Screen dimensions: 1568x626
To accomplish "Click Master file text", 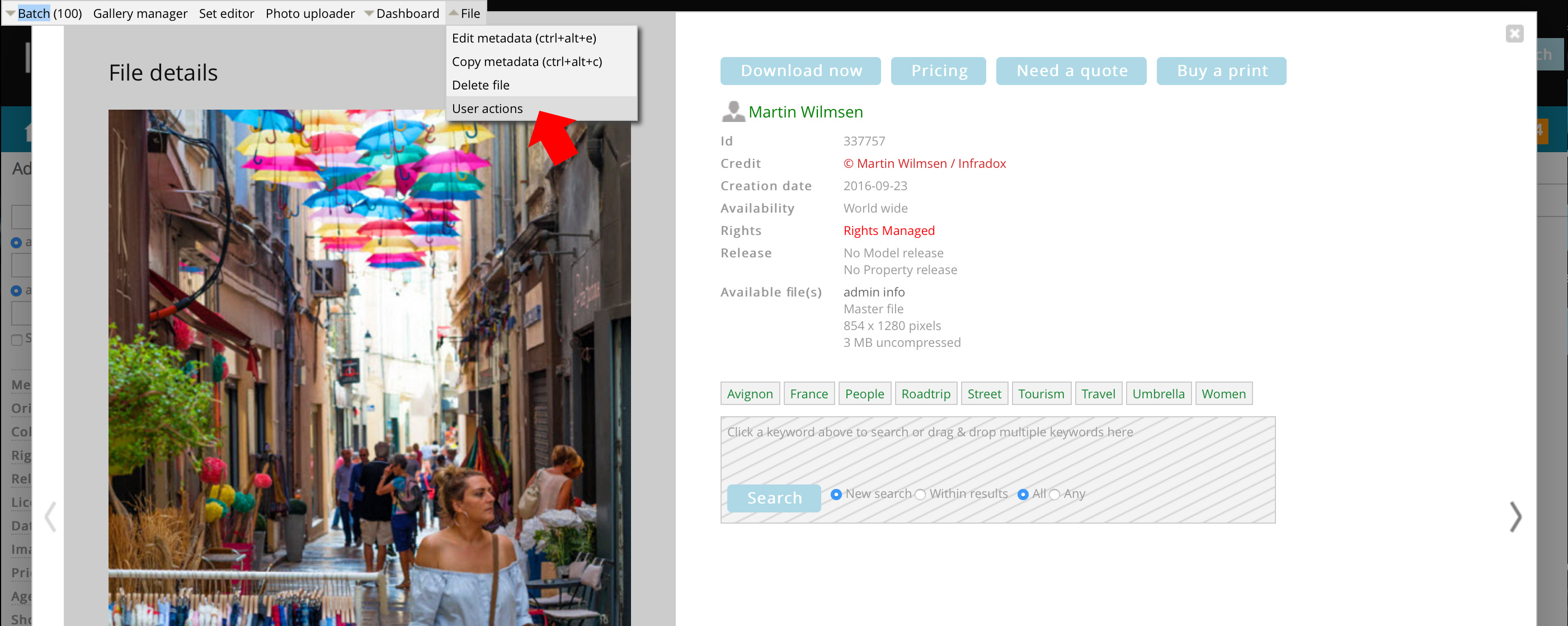I will (873, 309).
